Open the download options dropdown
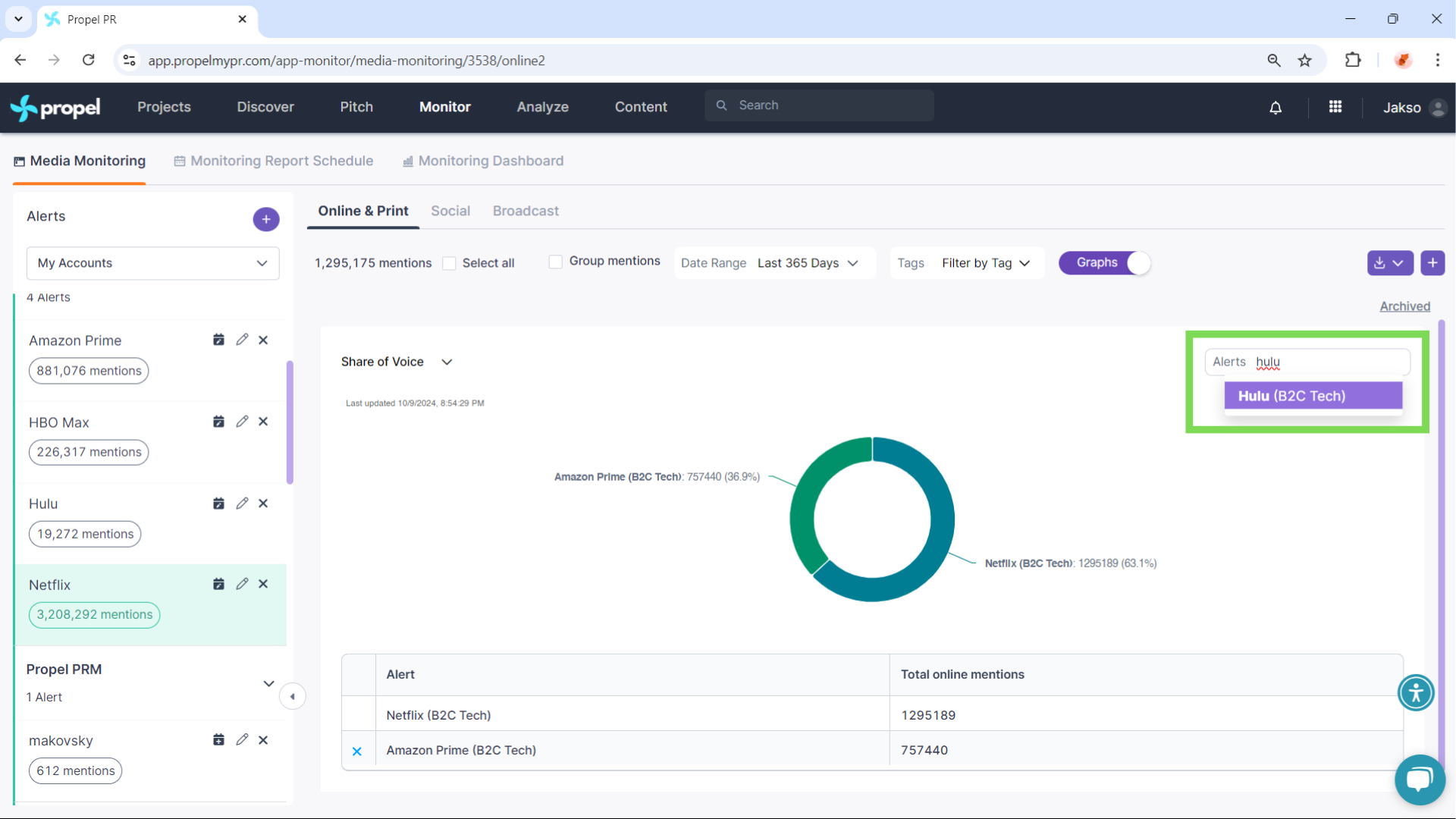 click(1390, 262)
